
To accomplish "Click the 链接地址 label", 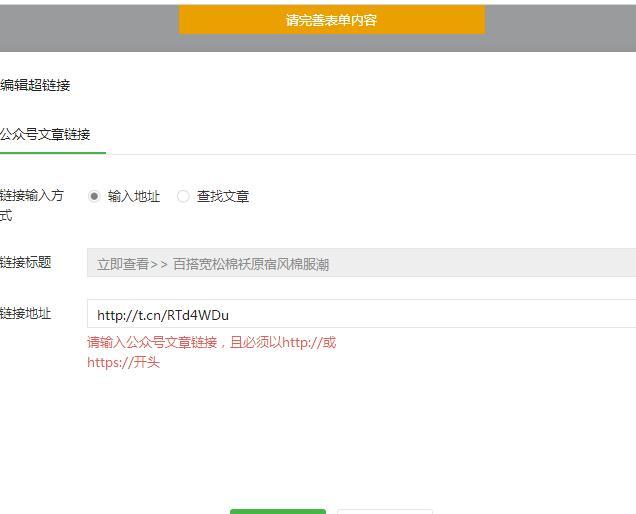I will pyautogui.click(x=25, y=313).
